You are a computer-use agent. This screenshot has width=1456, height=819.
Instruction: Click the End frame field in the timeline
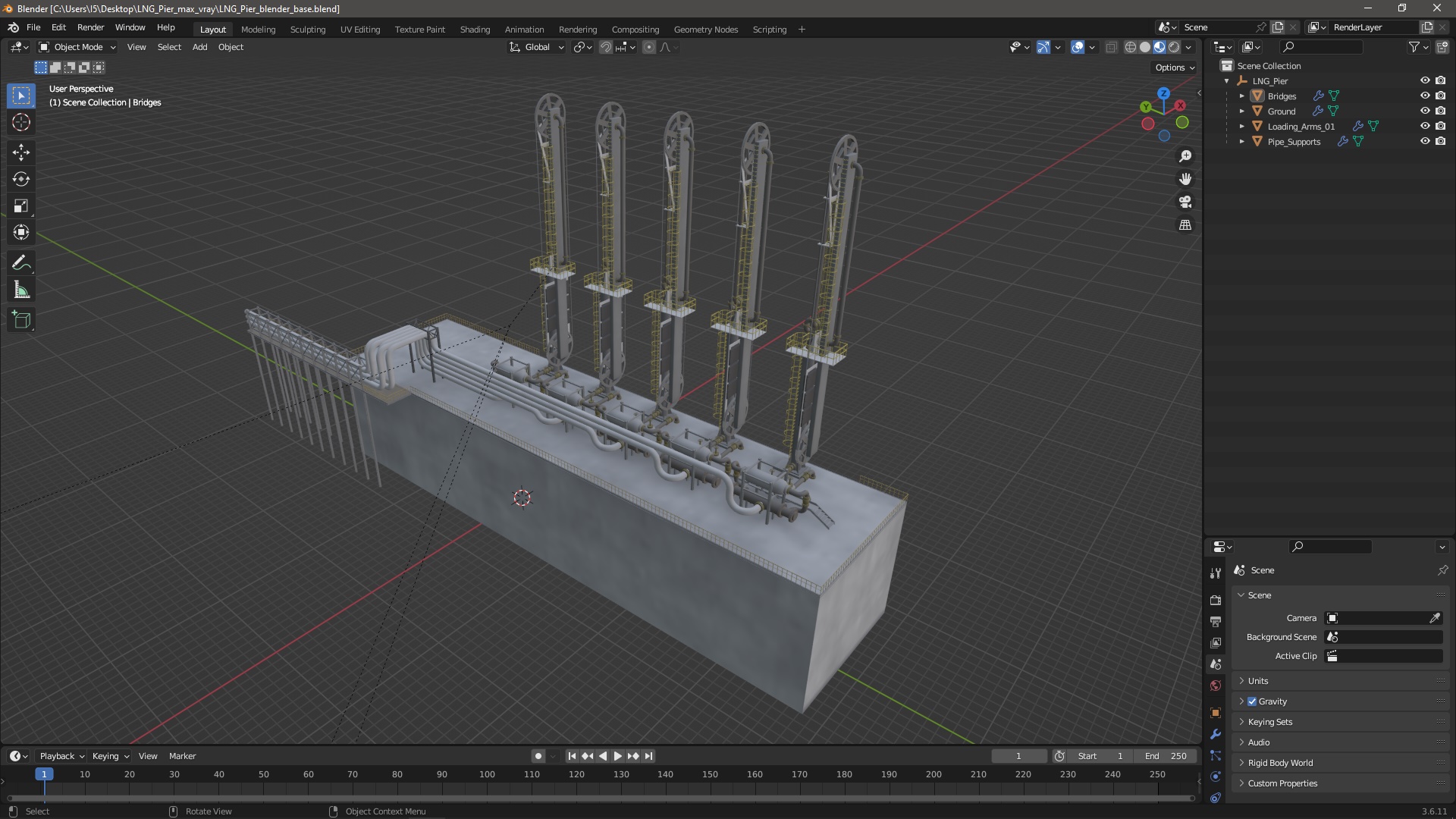point(1166,756)
